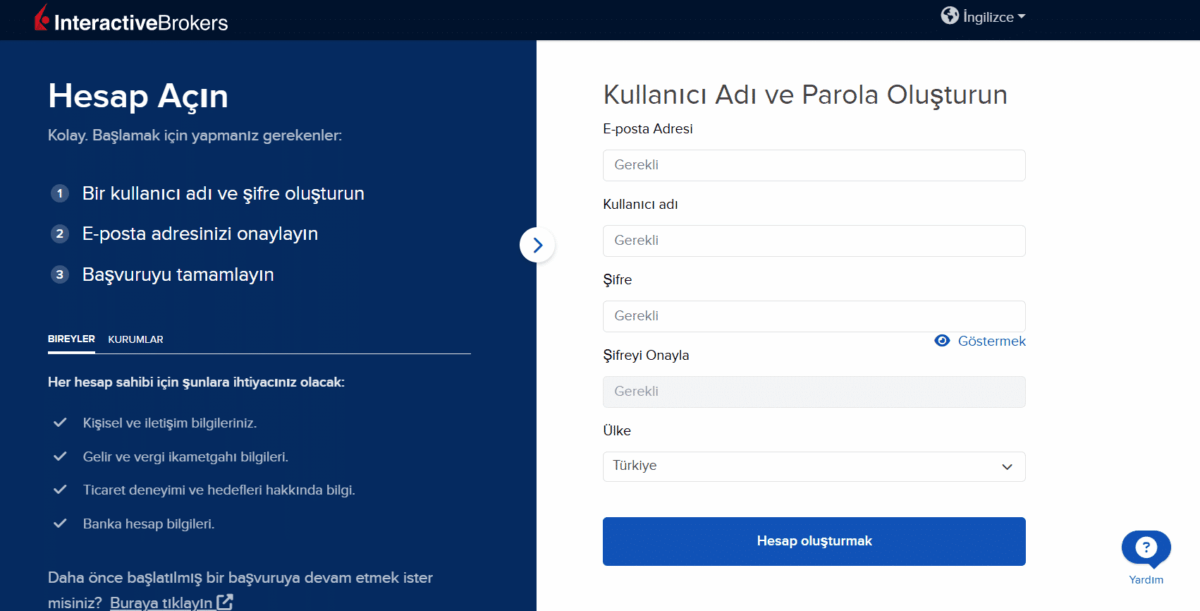This screenshot has width=1200, height=611.
Task: Click 'Ticaret deneyimi ve hedefleri hakkında bilgi.' text
Action: pos(219,490)
